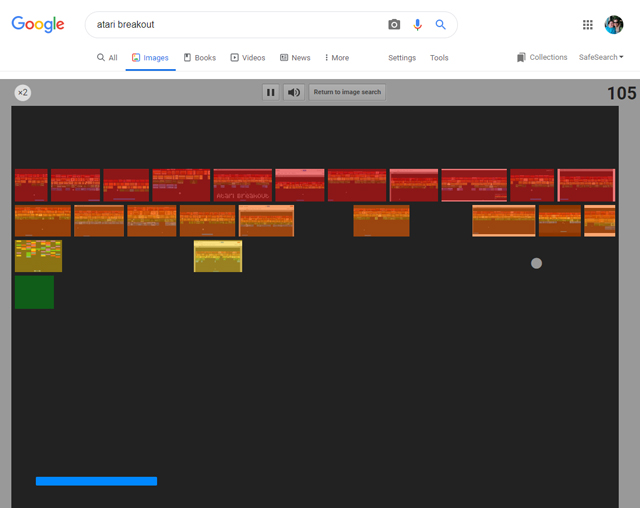Click the blue search magnifier button

pyautogui.click(x=440, y=24)
